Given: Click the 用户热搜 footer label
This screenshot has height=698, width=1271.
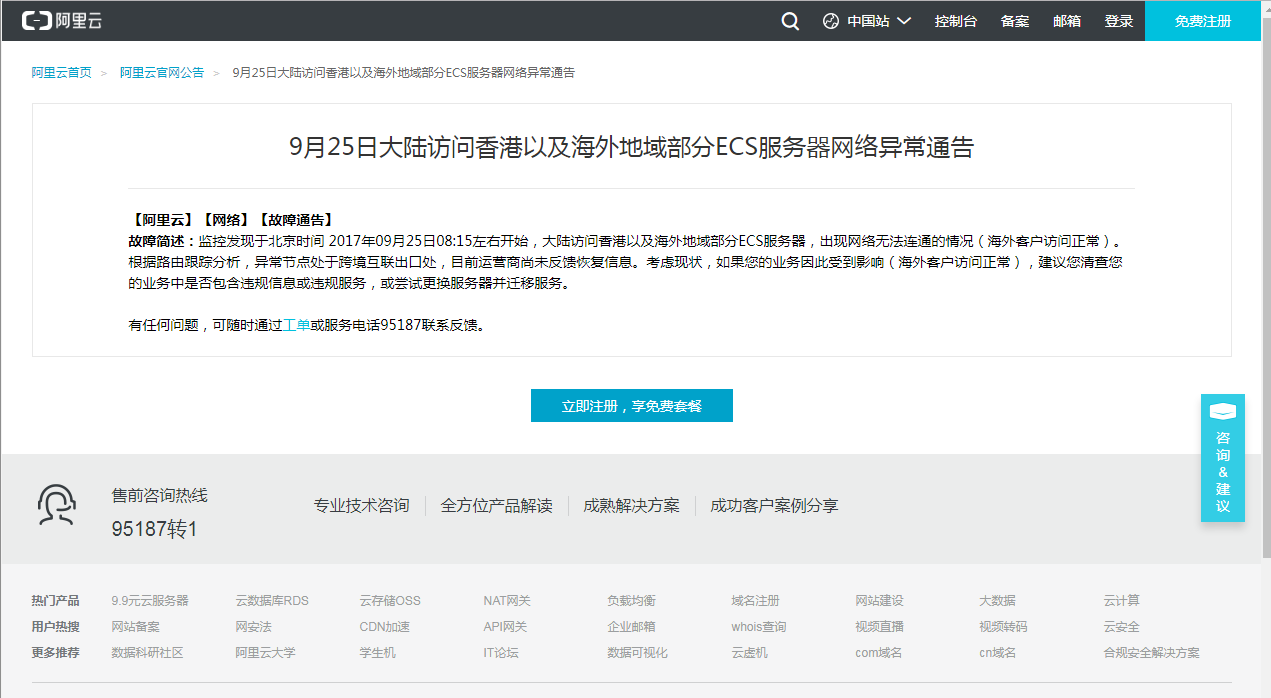Looking at the screenshot, I should pyautogui.click(x=55, y=627).
